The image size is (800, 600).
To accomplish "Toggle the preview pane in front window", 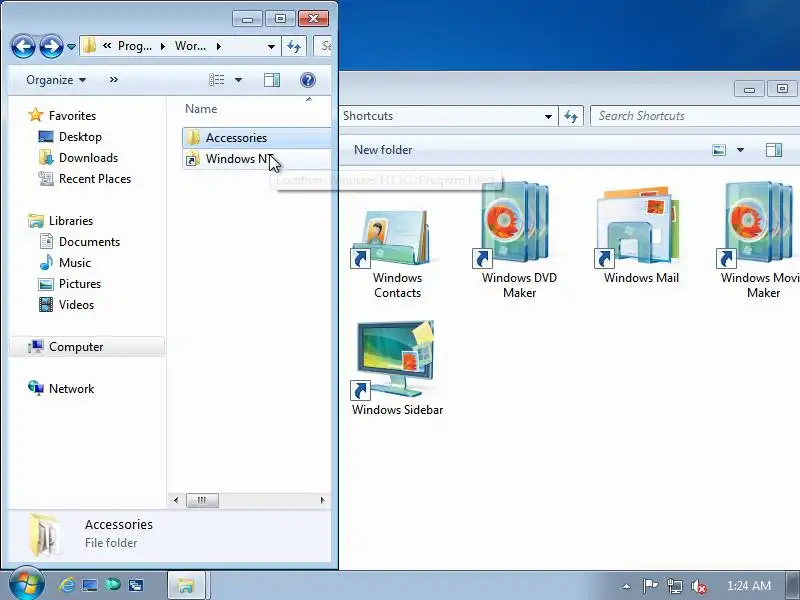I will 272,80.
